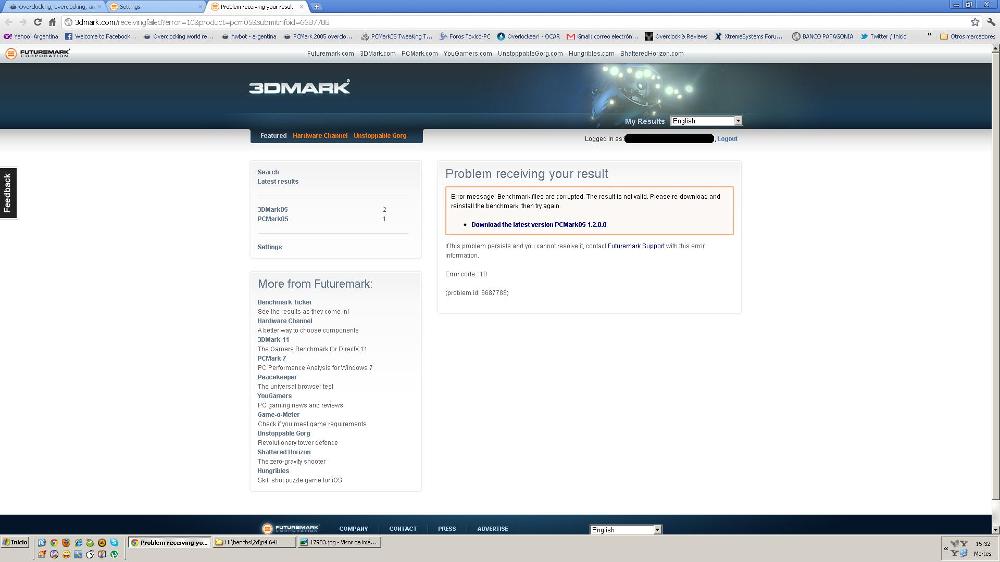
Task: Open a new browser tab
Action: click(x=316, y=6)
